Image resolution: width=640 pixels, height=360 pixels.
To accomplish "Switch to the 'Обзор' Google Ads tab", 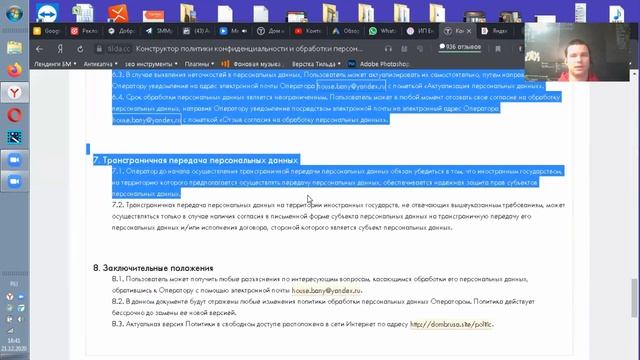I will 345,31.
